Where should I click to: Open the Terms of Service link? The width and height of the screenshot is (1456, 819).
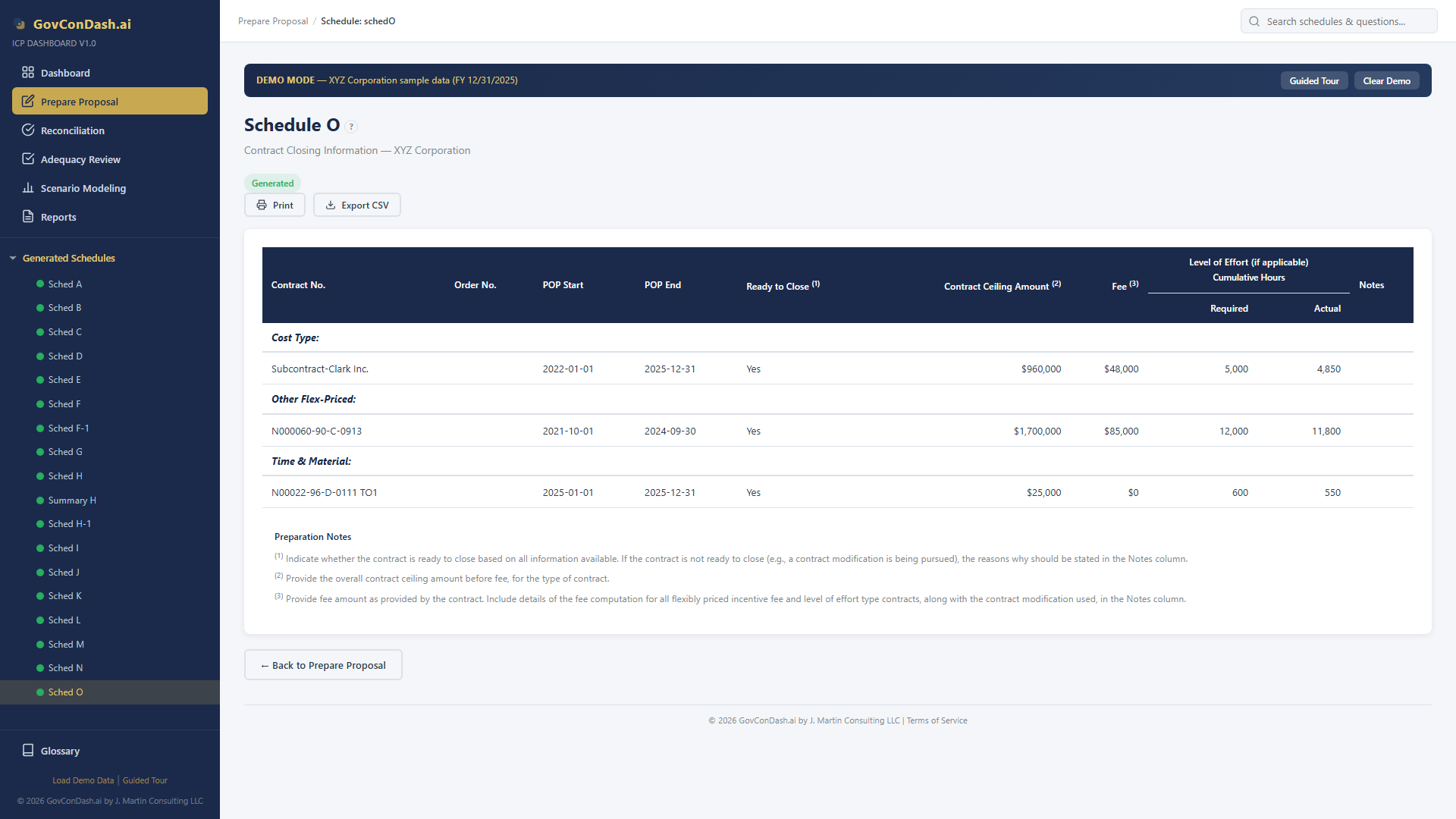[937, 720]
